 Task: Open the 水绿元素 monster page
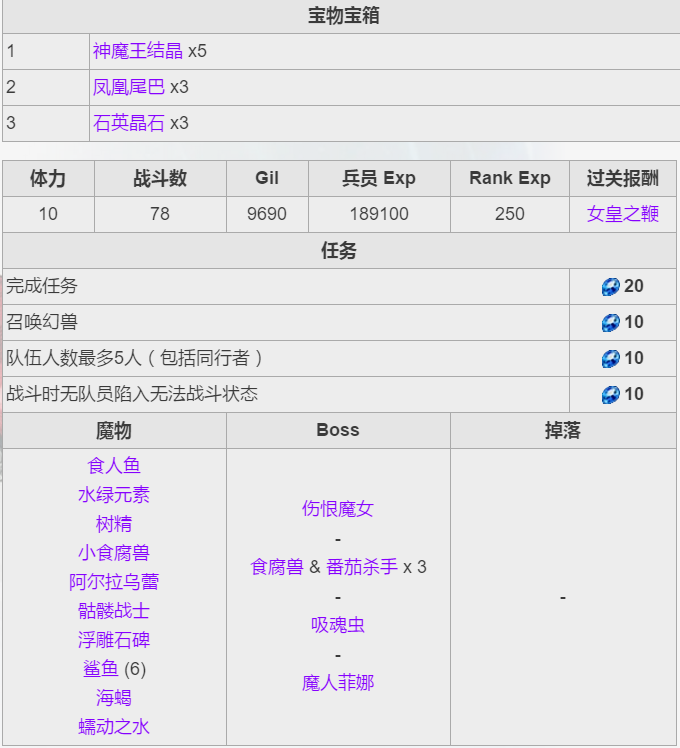point(114,495)
